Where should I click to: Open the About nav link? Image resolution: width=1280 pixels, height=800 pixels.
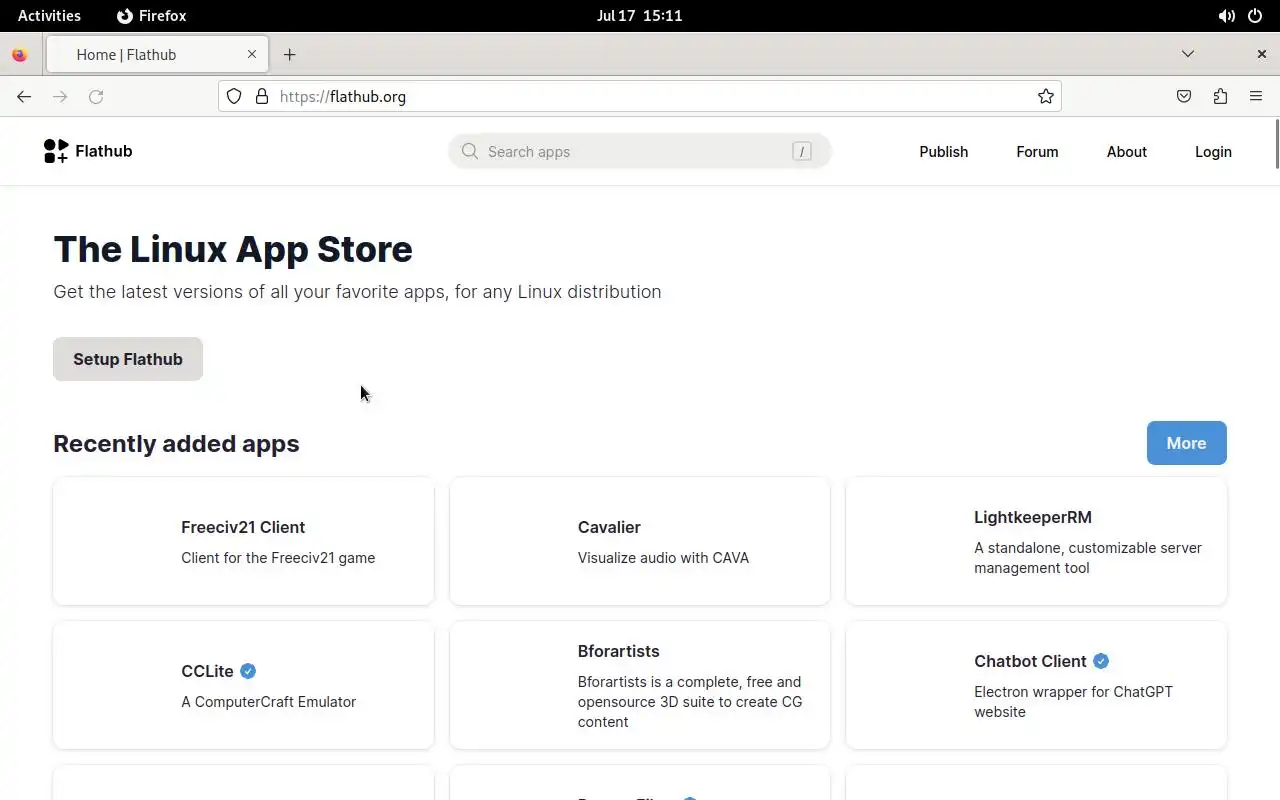click(1127, 152)
